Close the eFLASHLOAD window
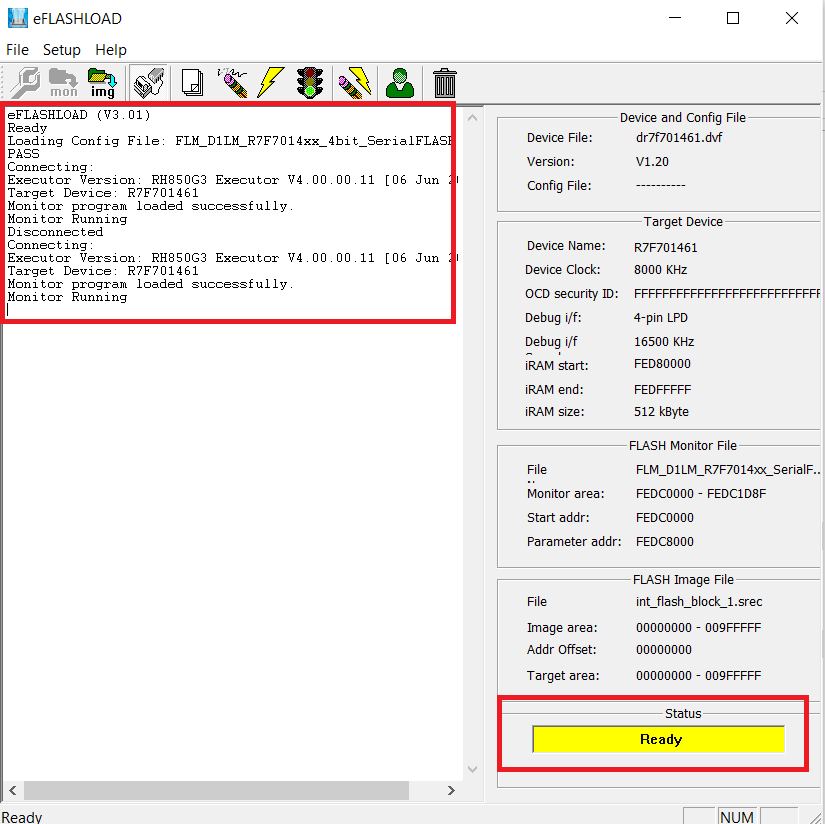This screenshot has height=824, width=825. [791, 18]
